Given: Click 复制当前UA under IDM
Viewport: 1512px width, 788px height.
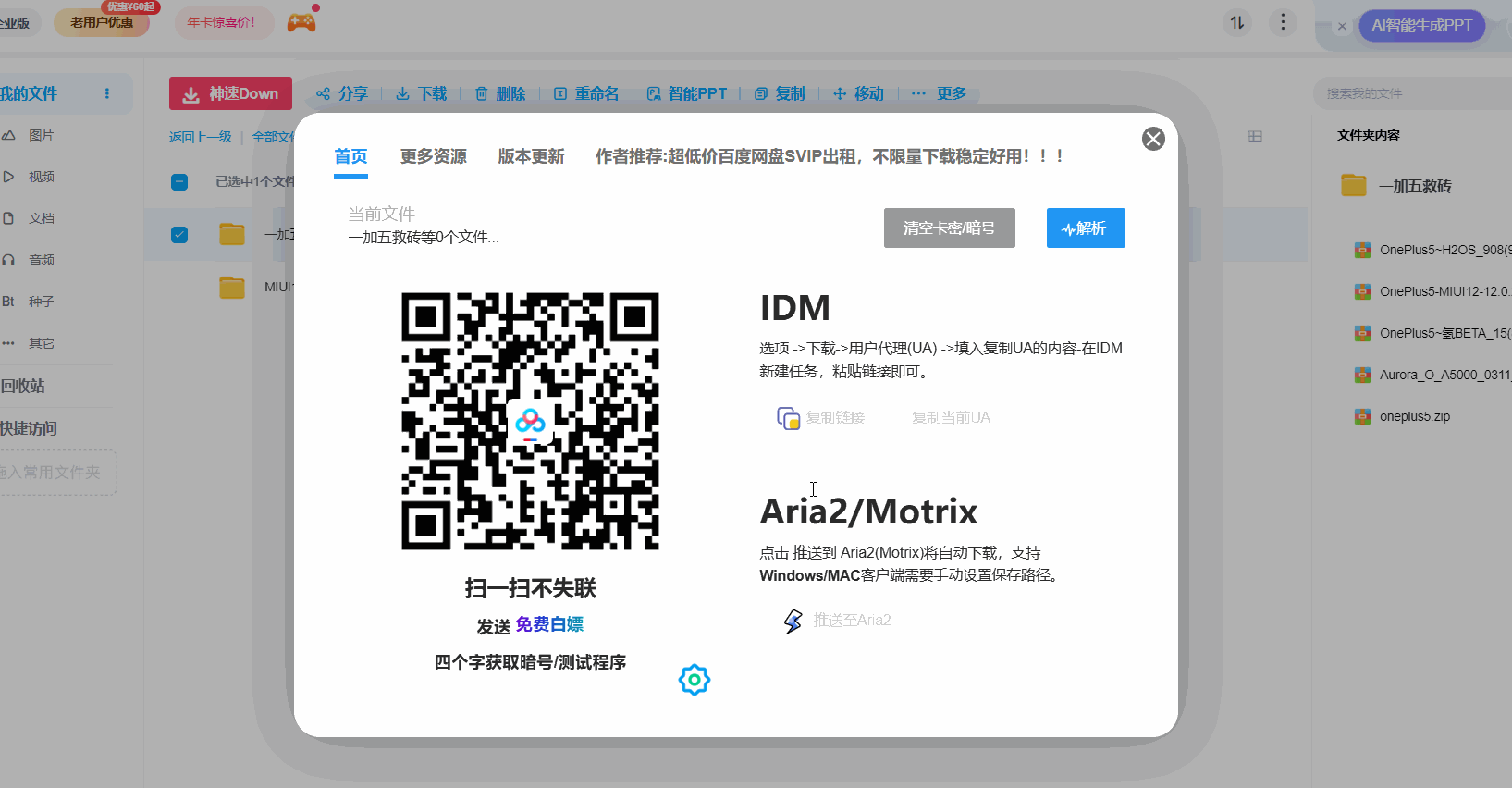Looking at the screenshot, I should click(951, 418).
